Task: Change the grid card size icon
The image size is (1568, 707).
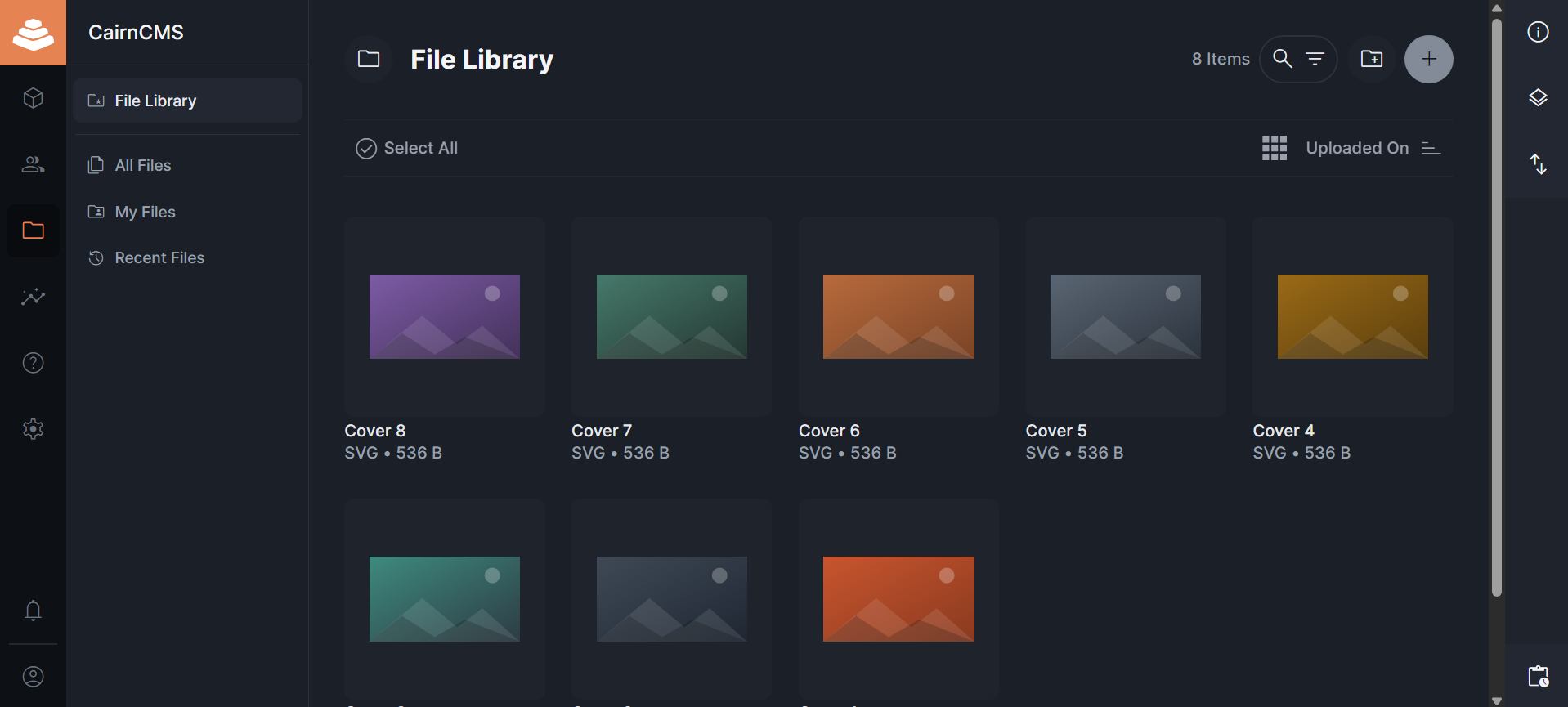Action: pyautogui.click(x=1275, y=148)
